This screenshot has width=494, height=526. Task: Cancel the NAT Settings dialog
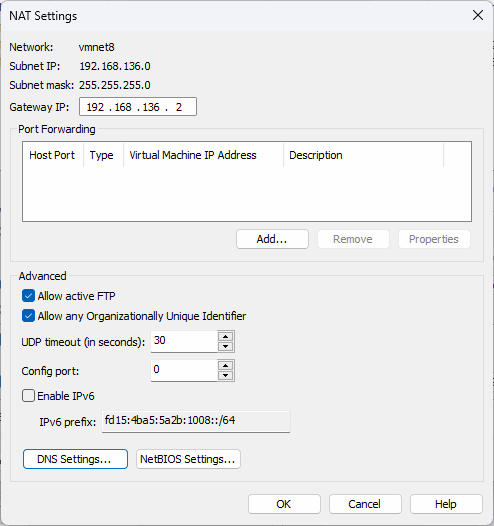(x=365, y=504)
